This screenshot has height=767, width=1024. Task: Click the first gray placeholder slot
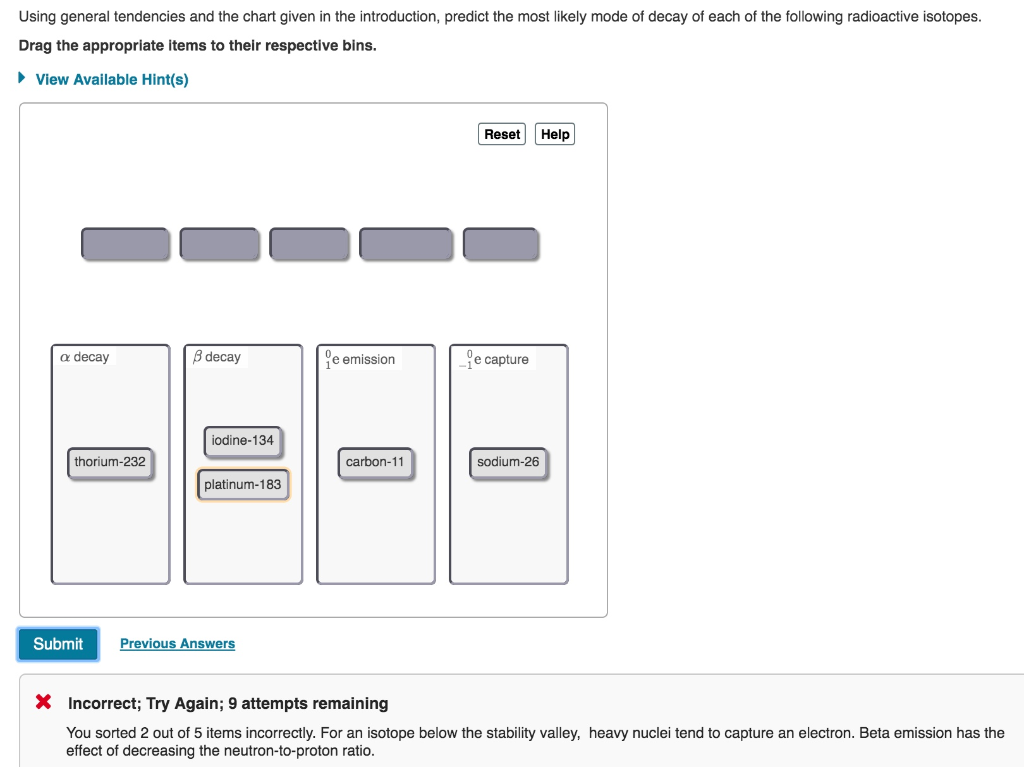pyautogui.click(x=126, y=243)
